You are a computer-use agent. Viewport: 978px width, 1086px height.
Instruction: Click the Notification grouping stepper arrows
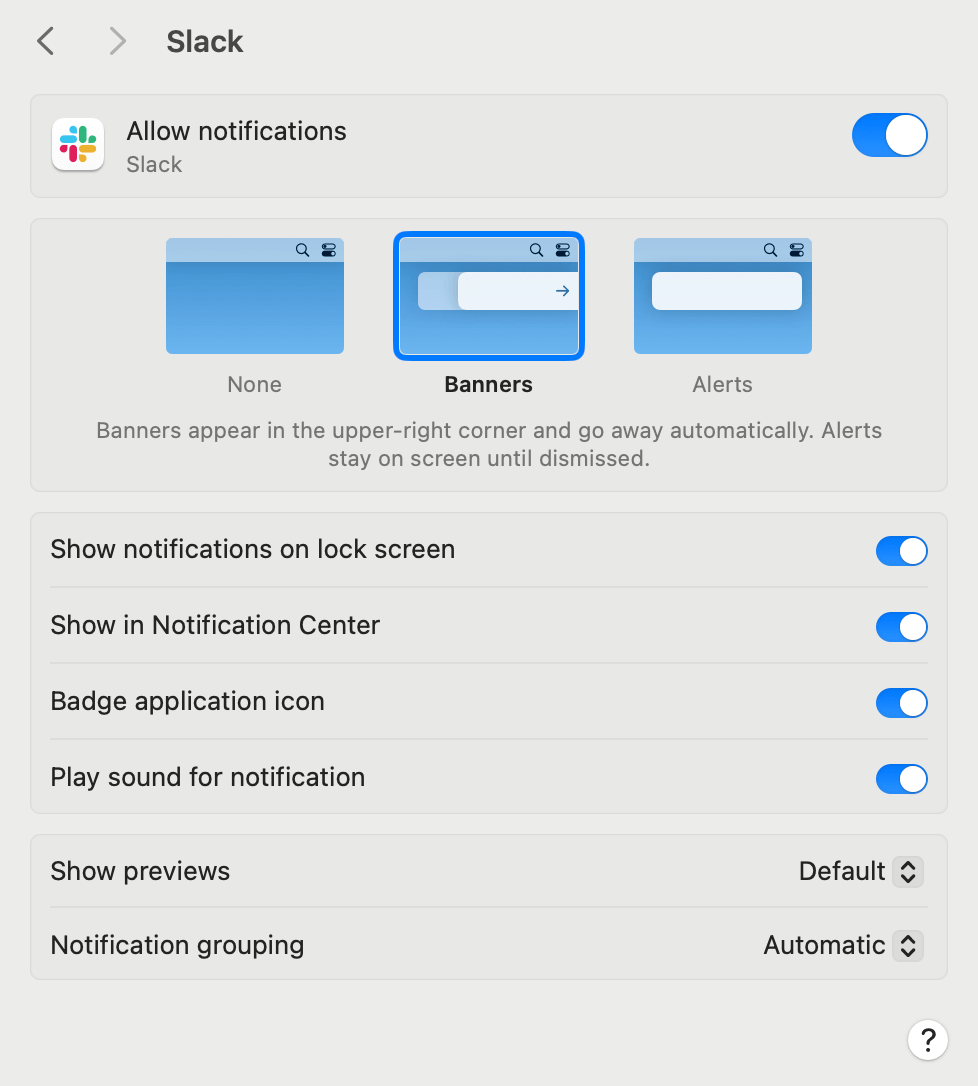[x=908, y=946]
